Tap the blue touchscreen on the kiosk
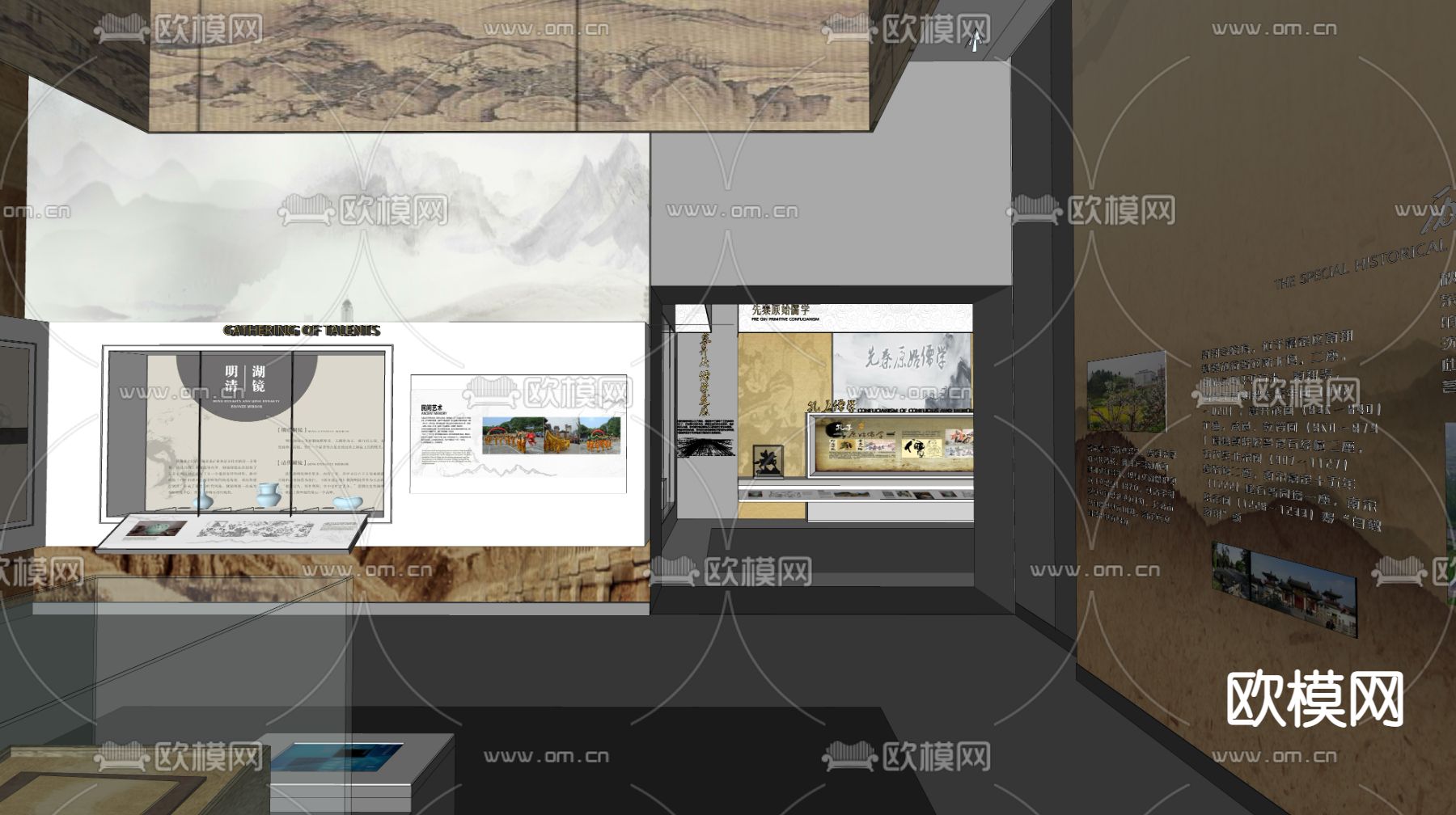Viewport: 1456px width, 815px height. pyautogui.click(x=336, y=756)
